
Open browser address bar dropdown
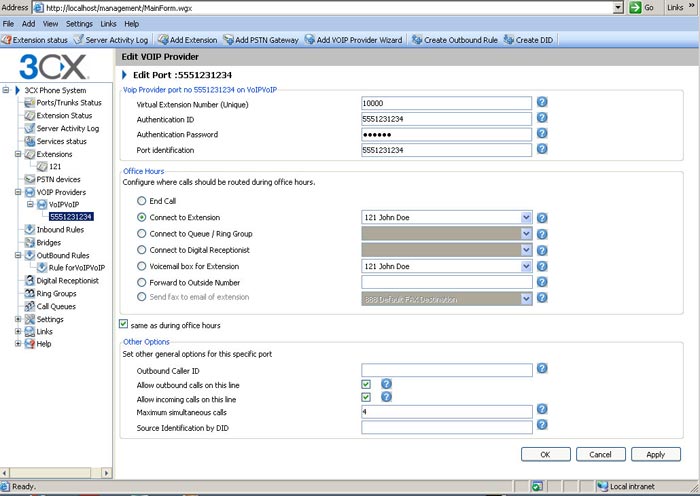point(618,8)
